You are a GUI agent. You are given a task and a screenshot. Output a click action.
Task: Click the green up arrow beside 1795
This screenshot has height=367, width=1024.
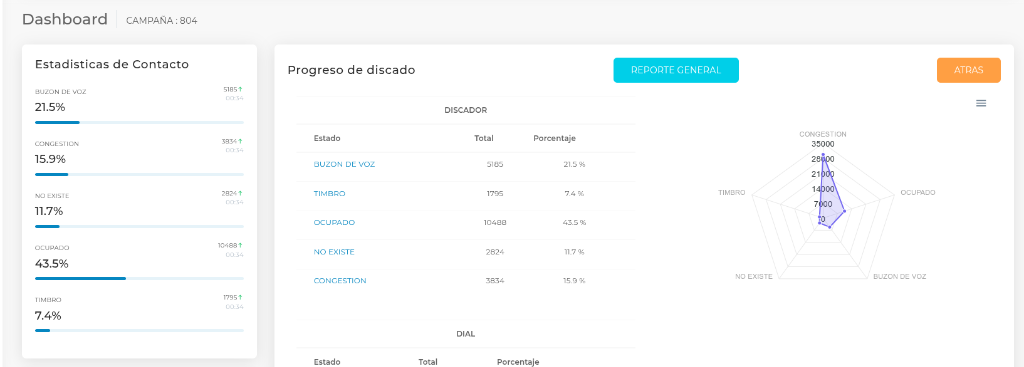(x=240, y=297)
